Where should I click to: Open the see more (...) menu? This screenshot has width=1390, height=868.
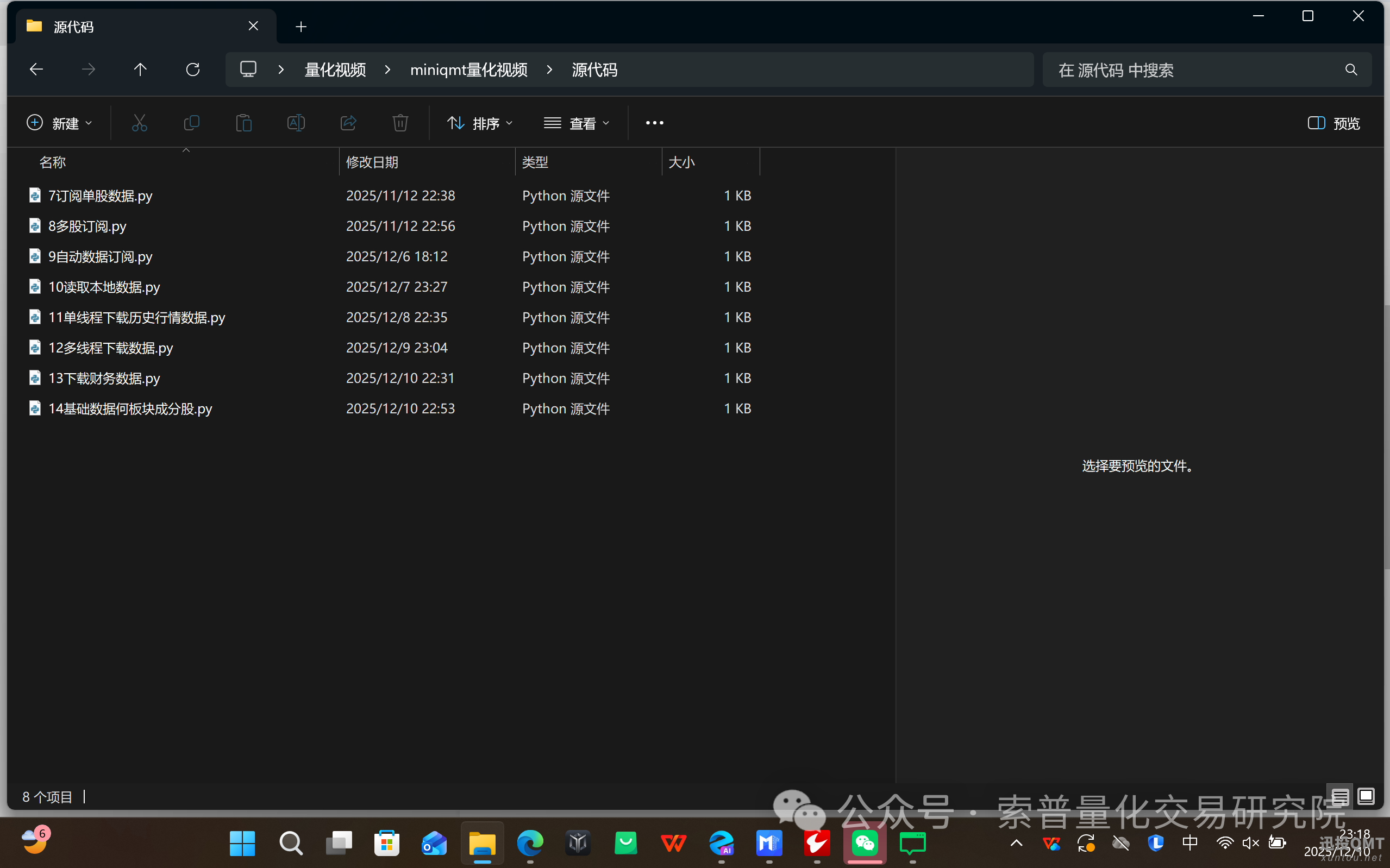point(655,122)
